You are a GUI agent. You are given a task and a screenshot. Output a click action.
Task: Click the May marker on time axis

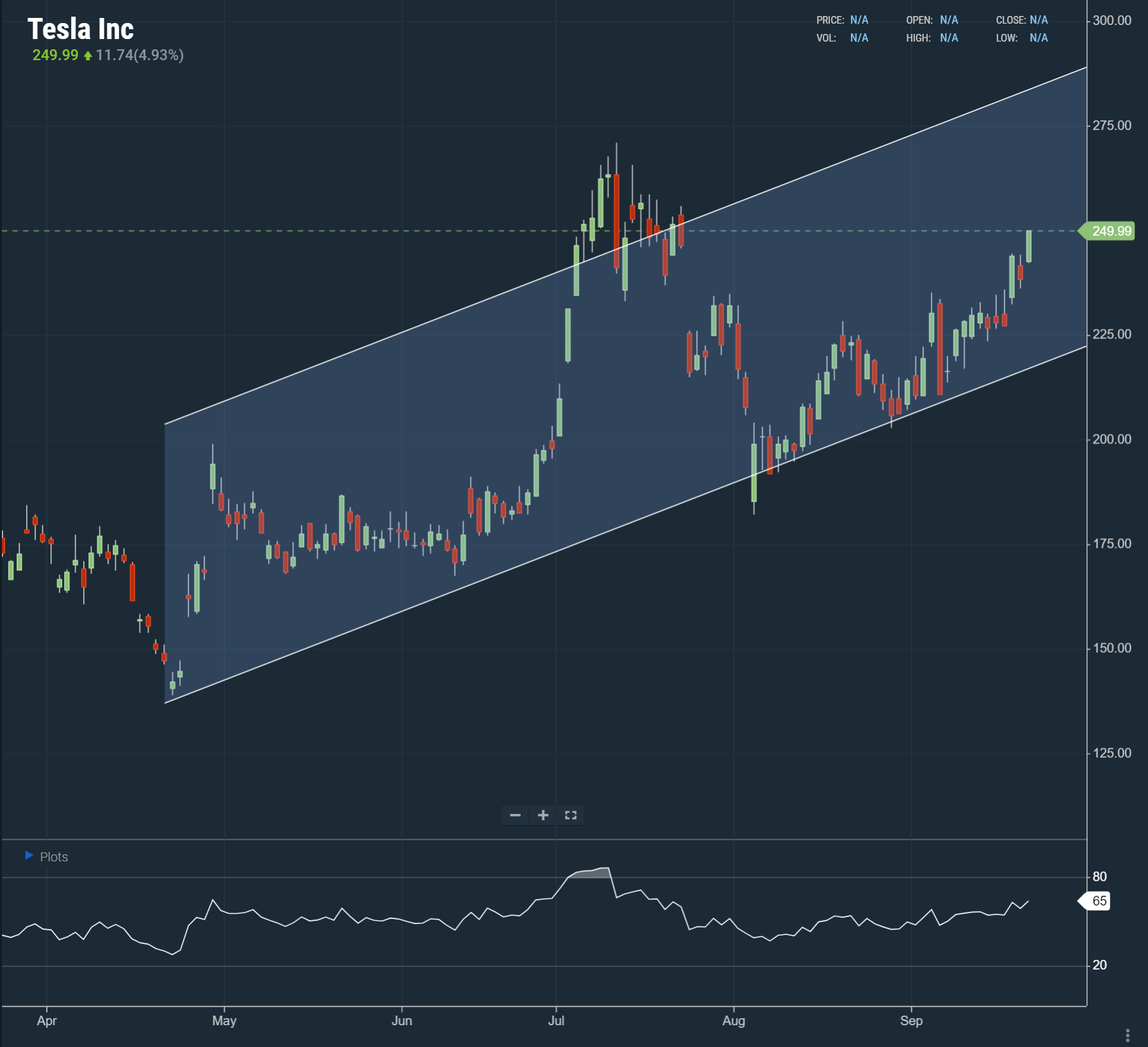click(224, 1021)
